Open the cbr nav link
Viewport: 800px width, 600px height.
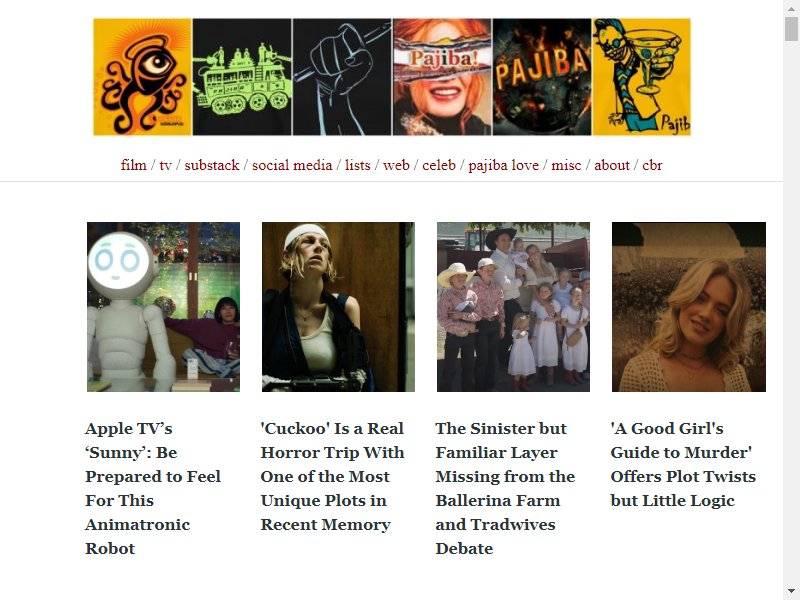click(x=653, y=165)
